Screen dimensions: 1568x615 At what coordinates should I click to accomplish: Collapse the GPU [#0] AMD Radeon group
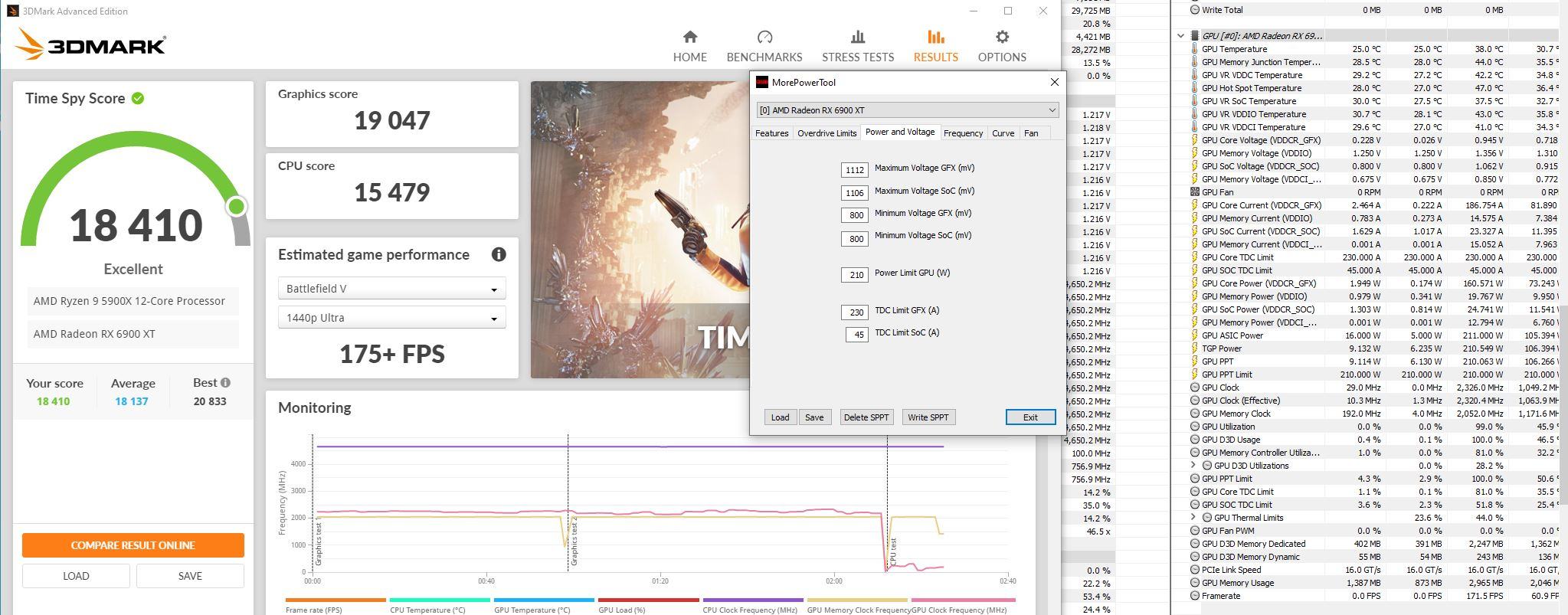coord(1180,36)
